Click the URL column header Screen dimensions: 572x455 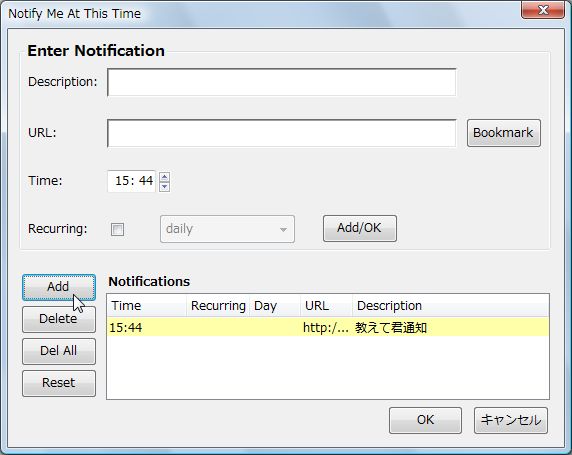(x=326, y=306)
